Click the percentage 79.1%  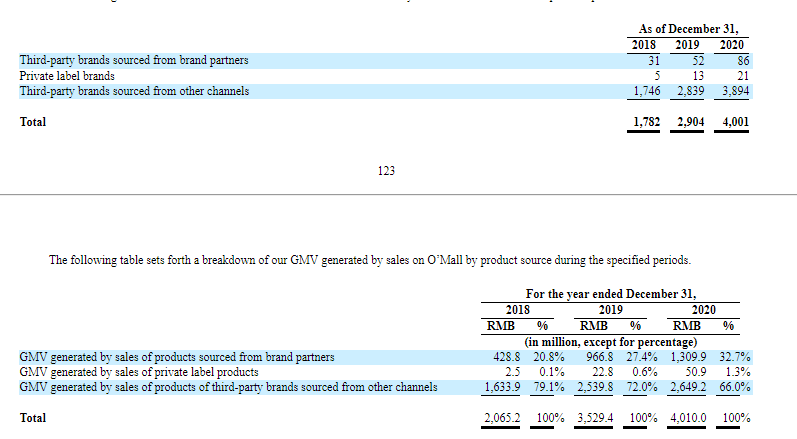point(549,387)
